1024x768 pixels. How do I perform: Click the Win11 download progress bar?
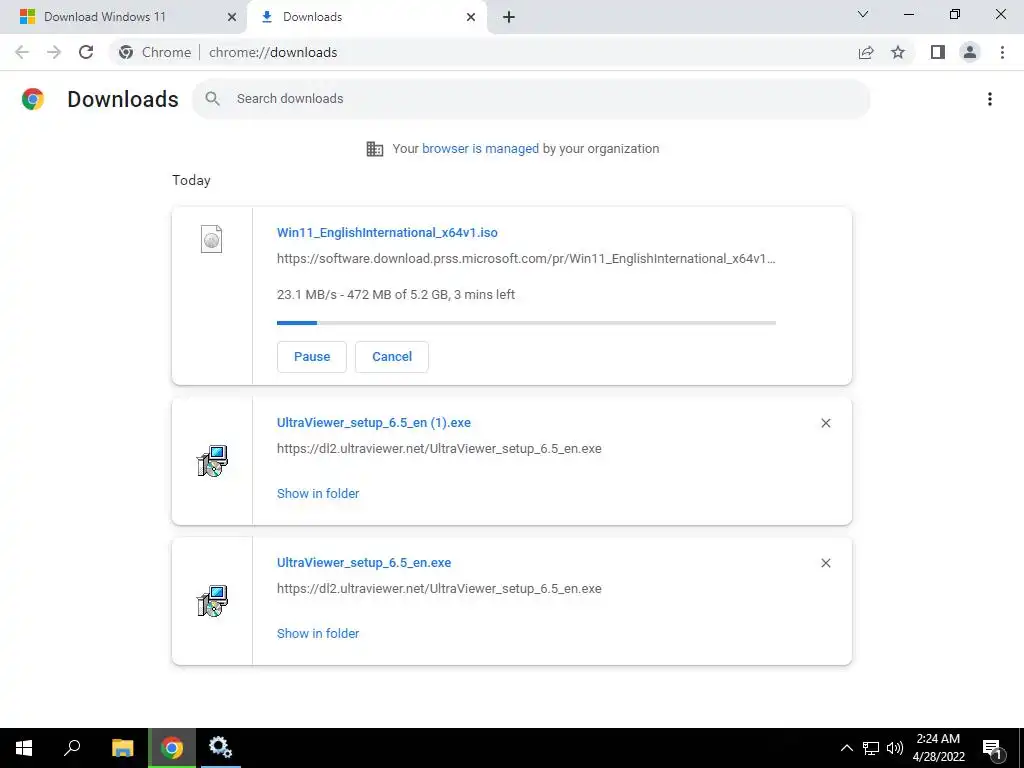click(x=526, y=323)
